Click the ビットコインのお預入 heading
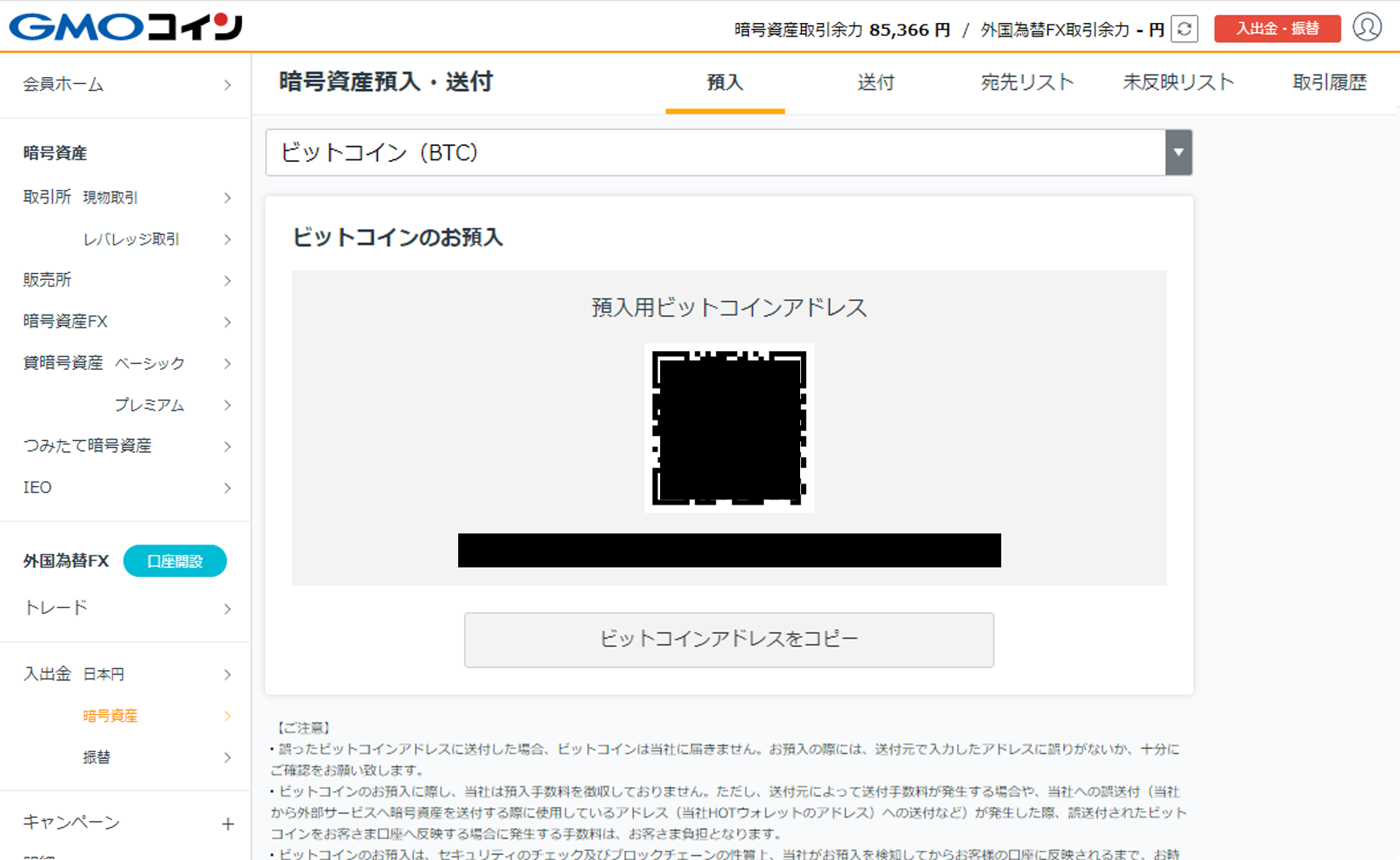 [x=397, y=237]
